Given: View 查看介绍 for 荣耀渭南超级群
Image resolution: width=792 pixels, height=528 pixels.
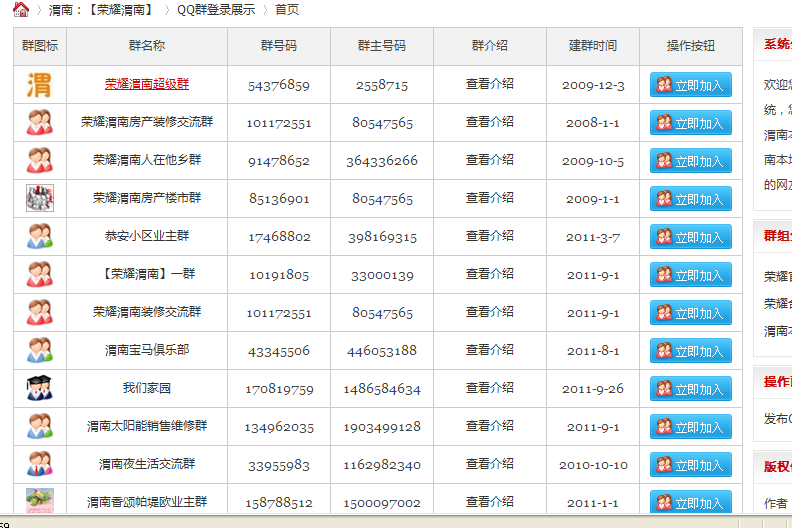Looking at the screenshot, I should [489, 84].
